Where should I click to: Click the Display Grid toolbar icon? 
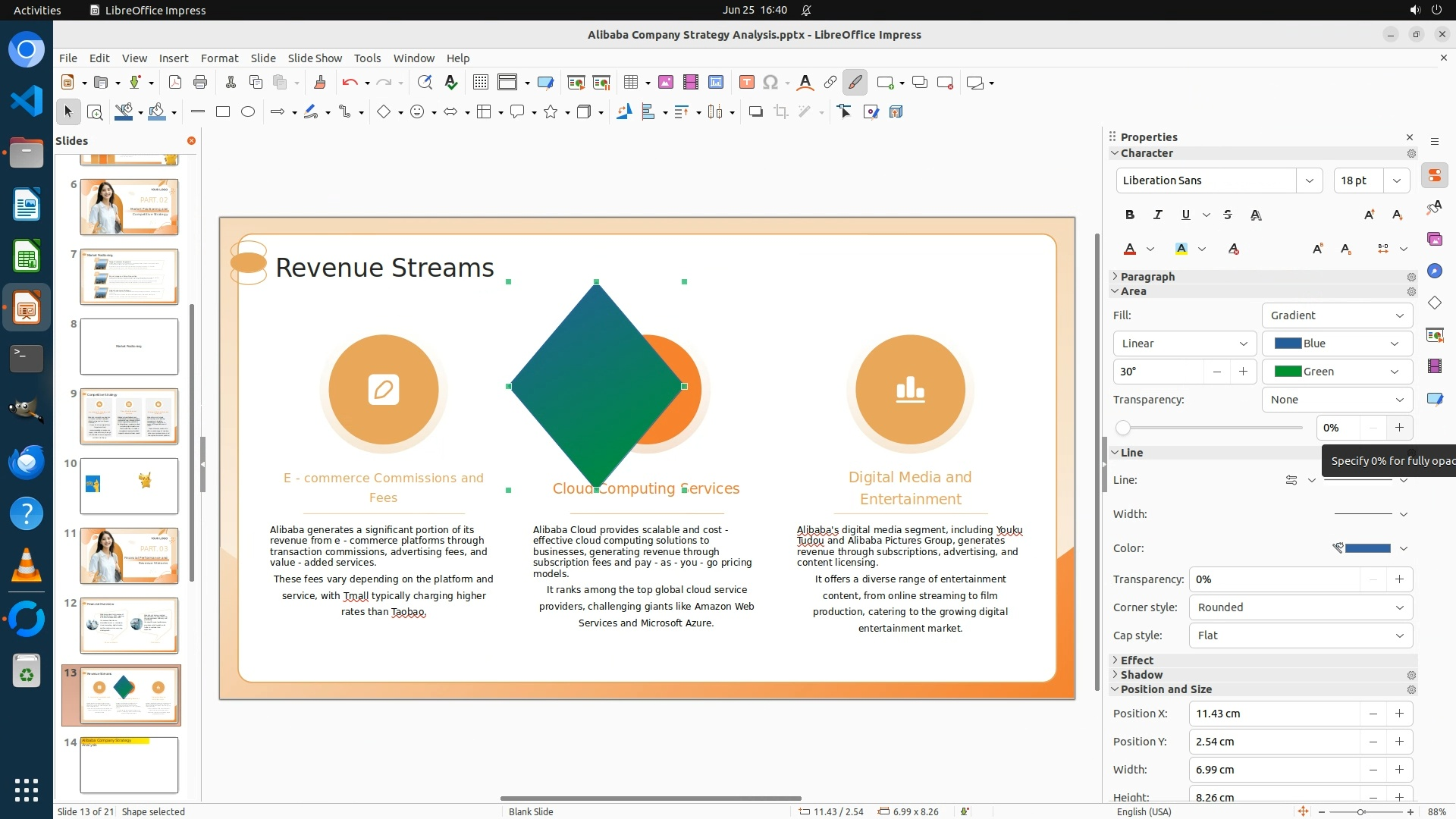480,83
